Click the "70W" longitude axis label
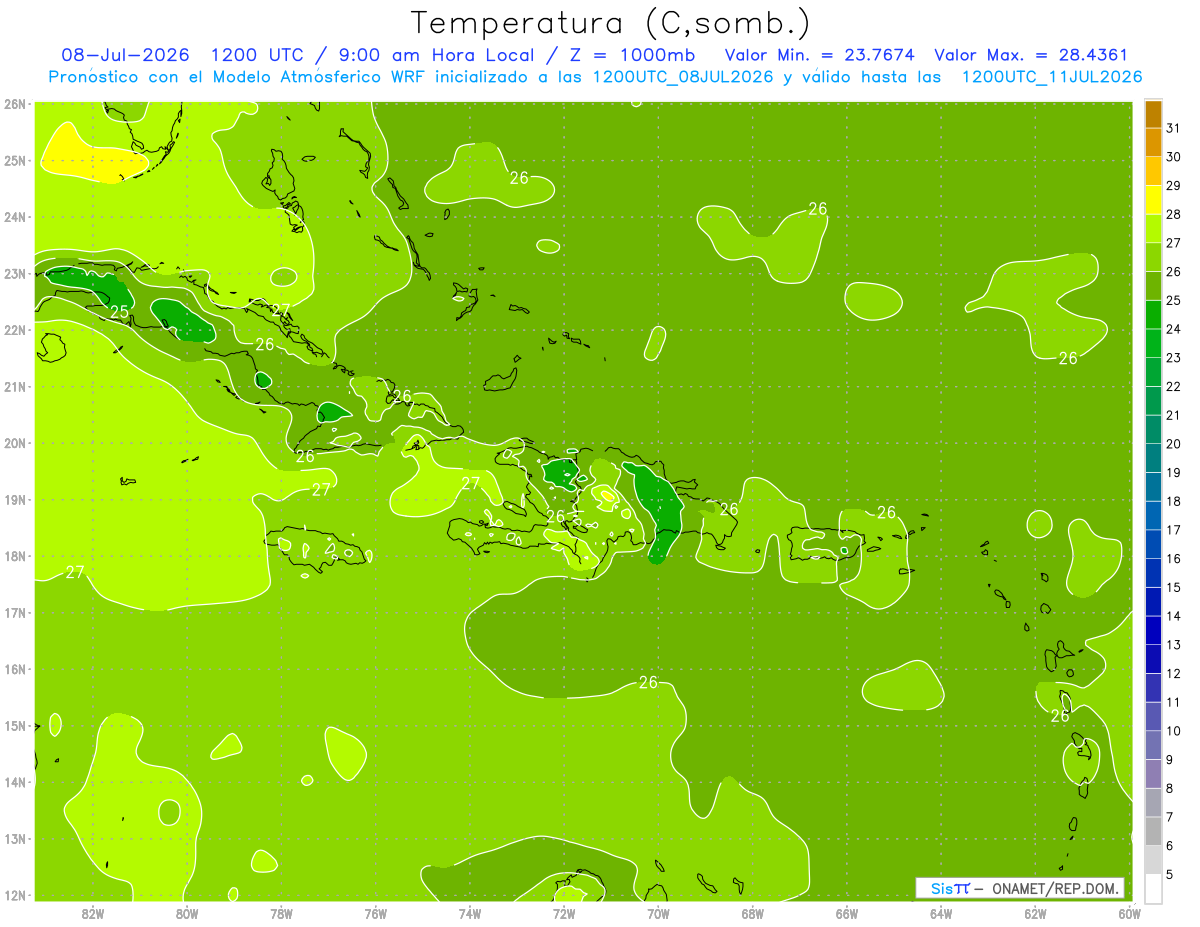1200x927 pixels. 658,913
